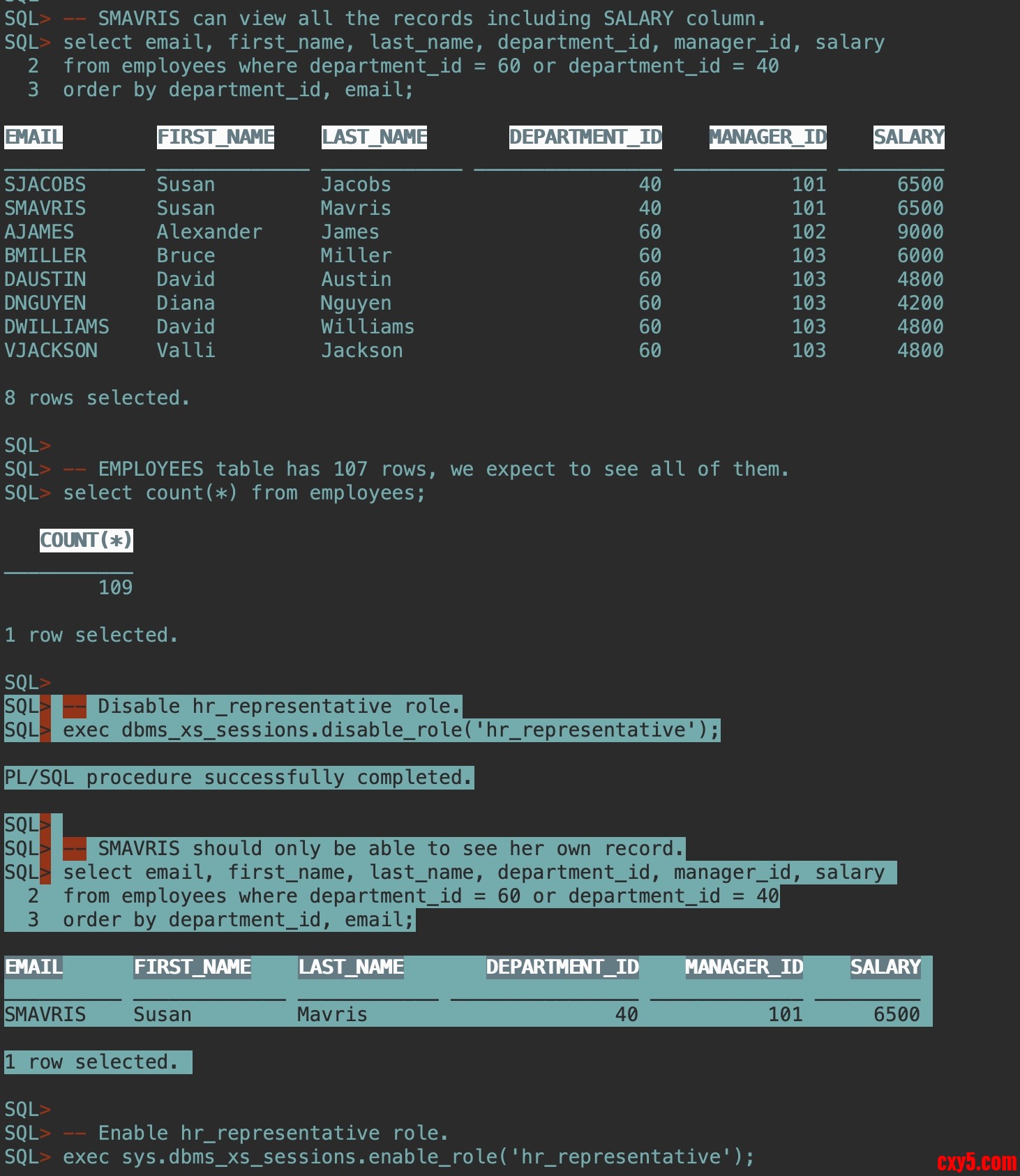The image size is (1020, 1176).
Task: Click DEPARTMENT_ID header in the upper table
Action: click(585, 137)
